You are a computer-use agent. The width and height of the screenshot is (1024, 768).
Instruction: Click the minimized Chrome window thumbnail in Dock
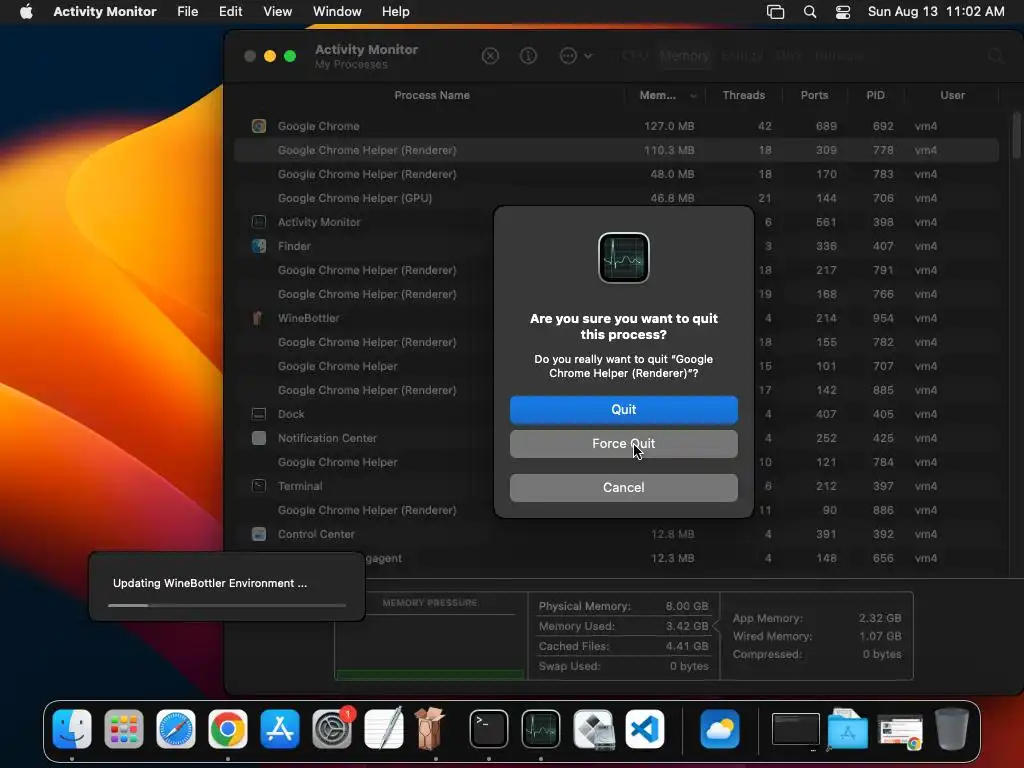(x=900, y=731)
